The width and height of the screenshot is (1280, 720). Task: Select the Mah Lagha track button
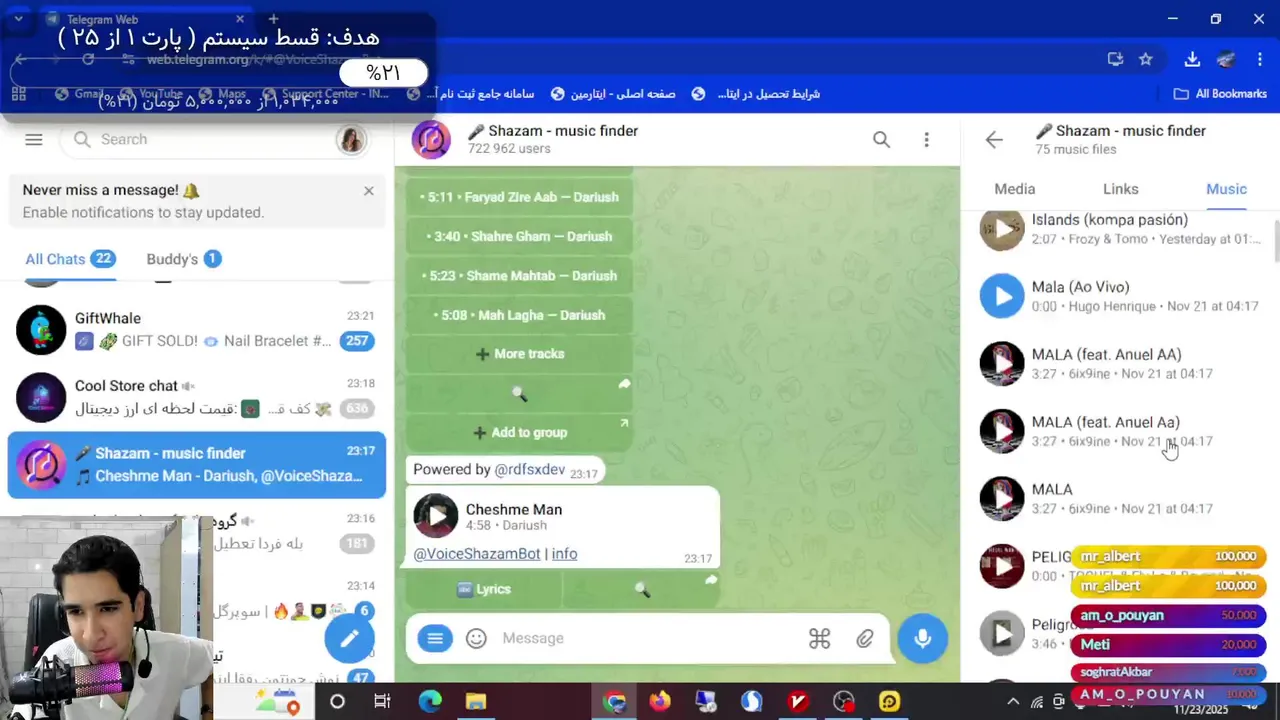point(519,315)
